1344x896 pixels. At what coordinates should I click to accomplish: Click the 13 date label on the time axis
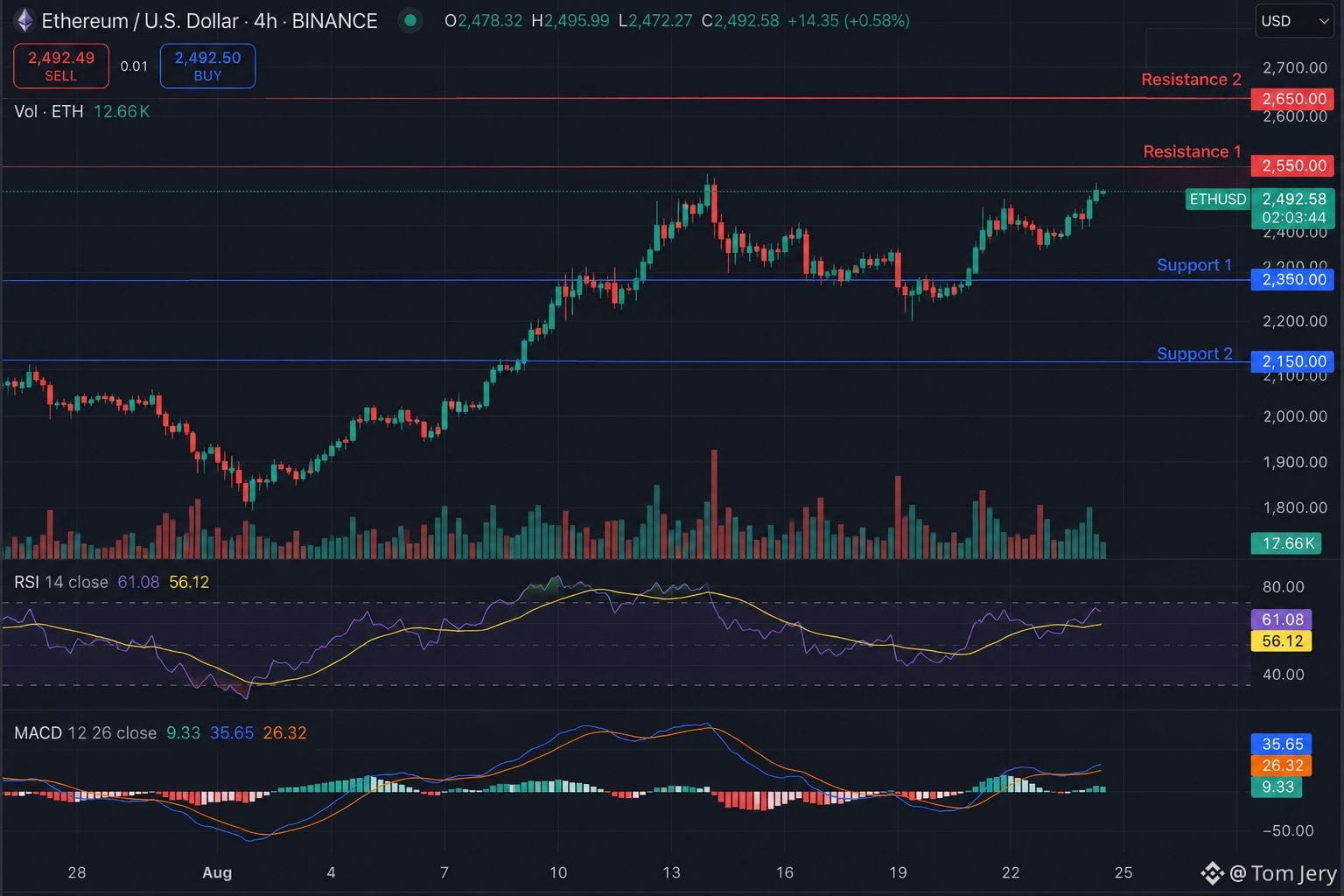click(671, 872)
